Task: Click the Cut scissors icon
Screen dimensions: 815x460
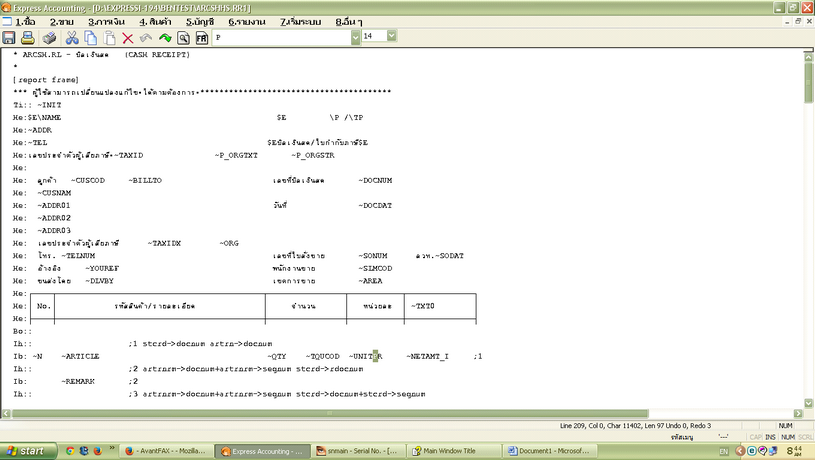Action: pos(72,37)
